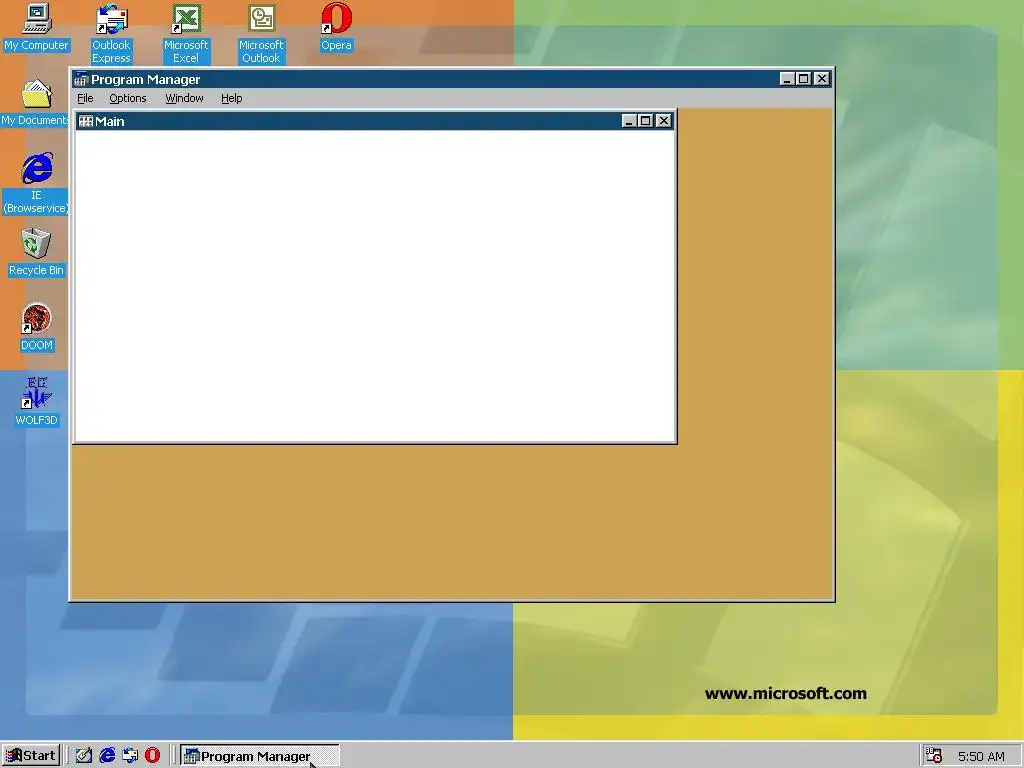Maximize the Program Manager window
Screen dimensions: 1024x768
(804, 79)
